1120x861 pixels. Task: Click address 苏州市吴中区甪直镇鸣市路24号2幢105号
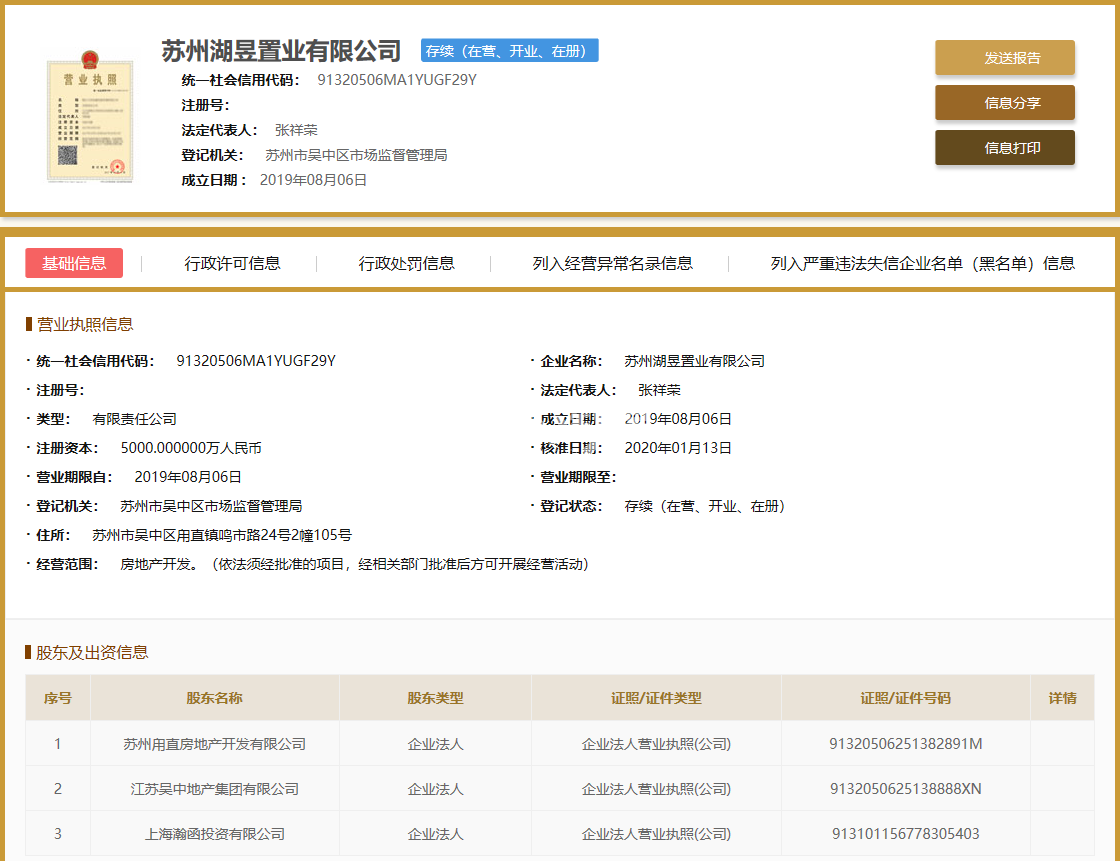(x=221, y=535)
